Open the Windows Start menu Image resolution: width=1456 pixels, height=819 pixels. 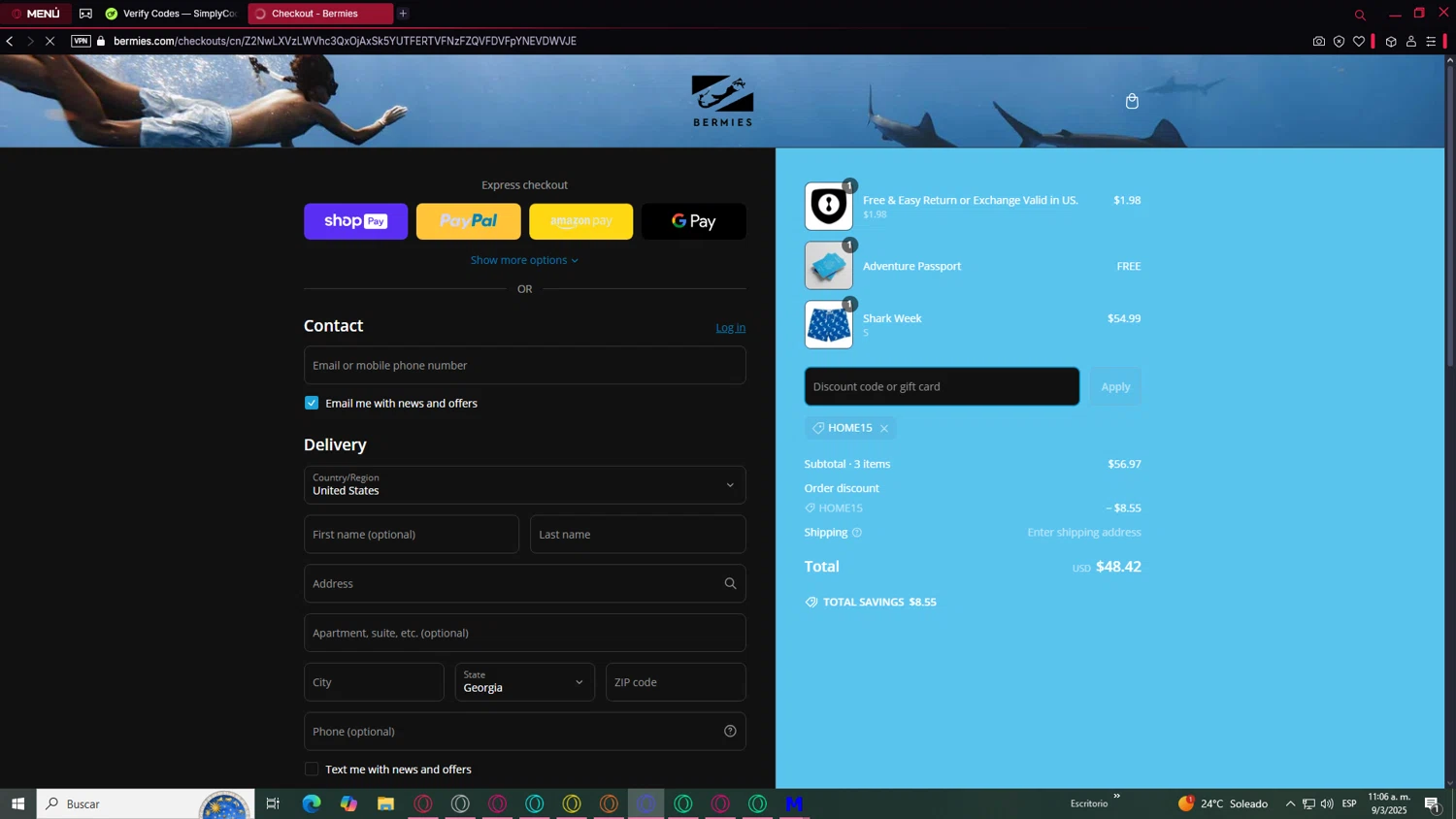17,803
